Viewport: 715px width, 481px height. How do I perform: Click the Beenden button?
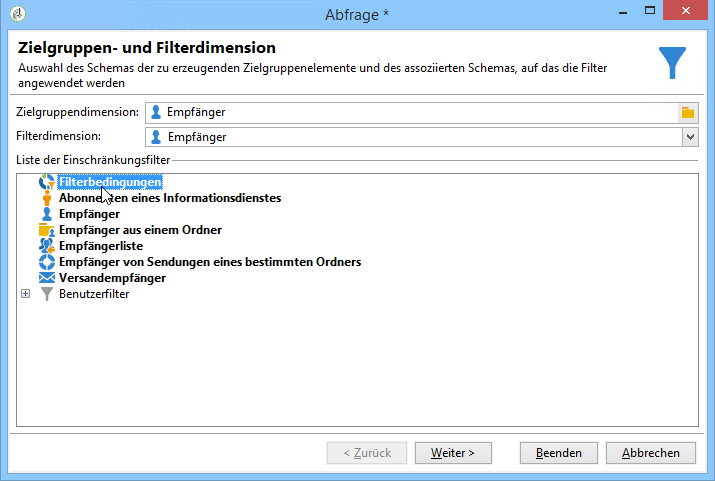pos(559,453)
